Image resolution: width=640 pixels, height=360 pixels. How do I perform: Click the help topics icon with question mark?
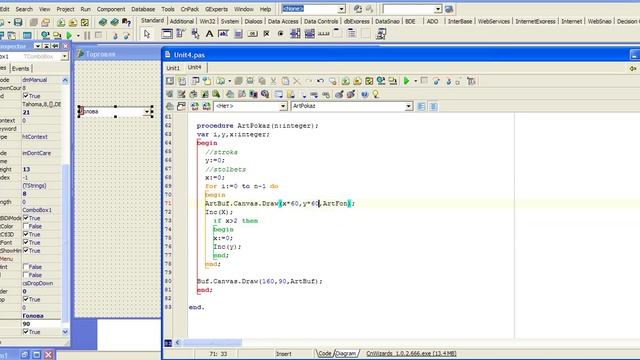(x=127, y=22)
